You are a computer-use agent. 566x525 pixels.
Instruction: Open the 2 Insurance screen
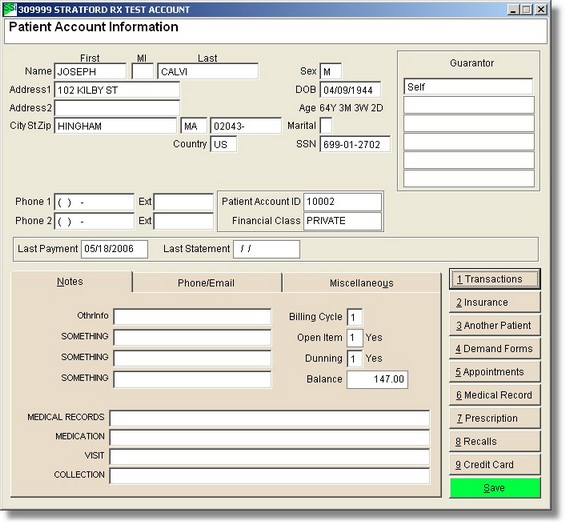pos(495,302)
